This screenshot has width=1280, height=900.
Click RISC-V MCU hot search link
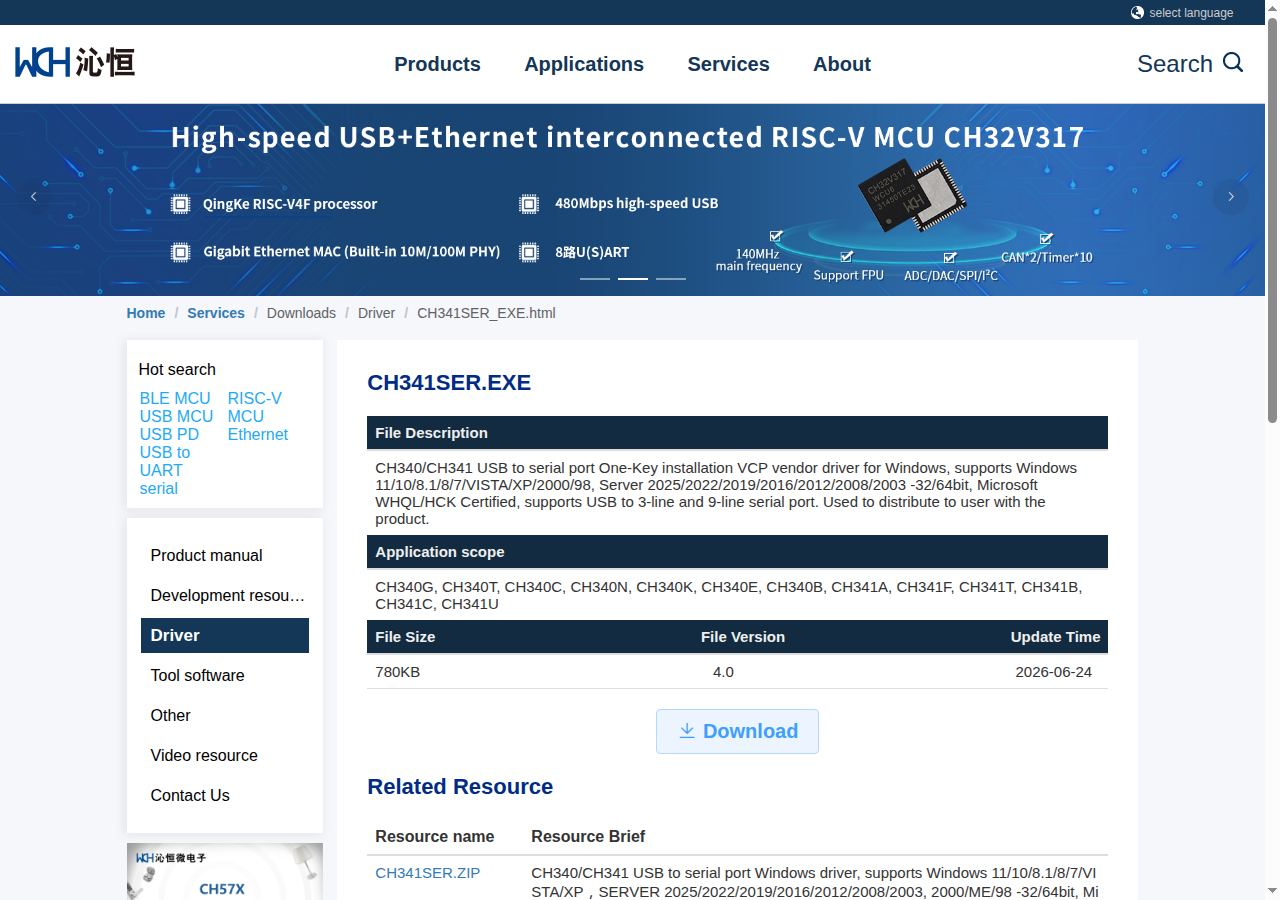pos(254,407)
